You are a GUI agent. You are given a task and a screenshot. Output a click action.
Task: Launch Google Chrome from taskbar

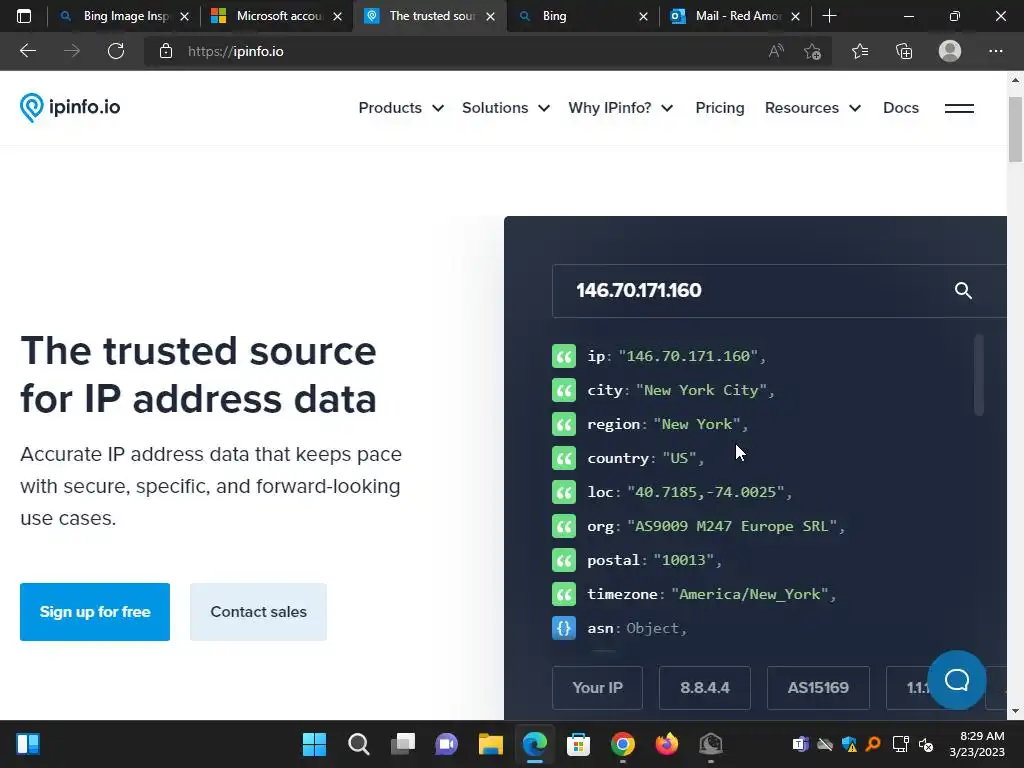[x=622, y=744]
